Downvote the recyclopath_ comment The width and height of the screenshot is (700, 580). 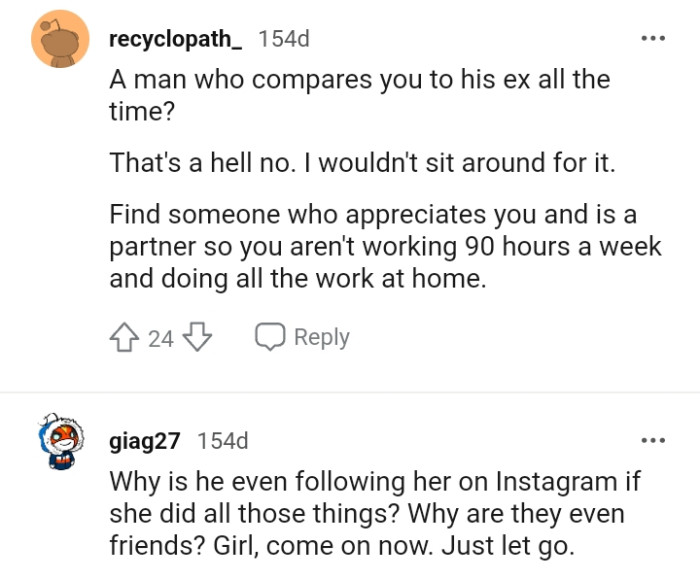(198, 338)
